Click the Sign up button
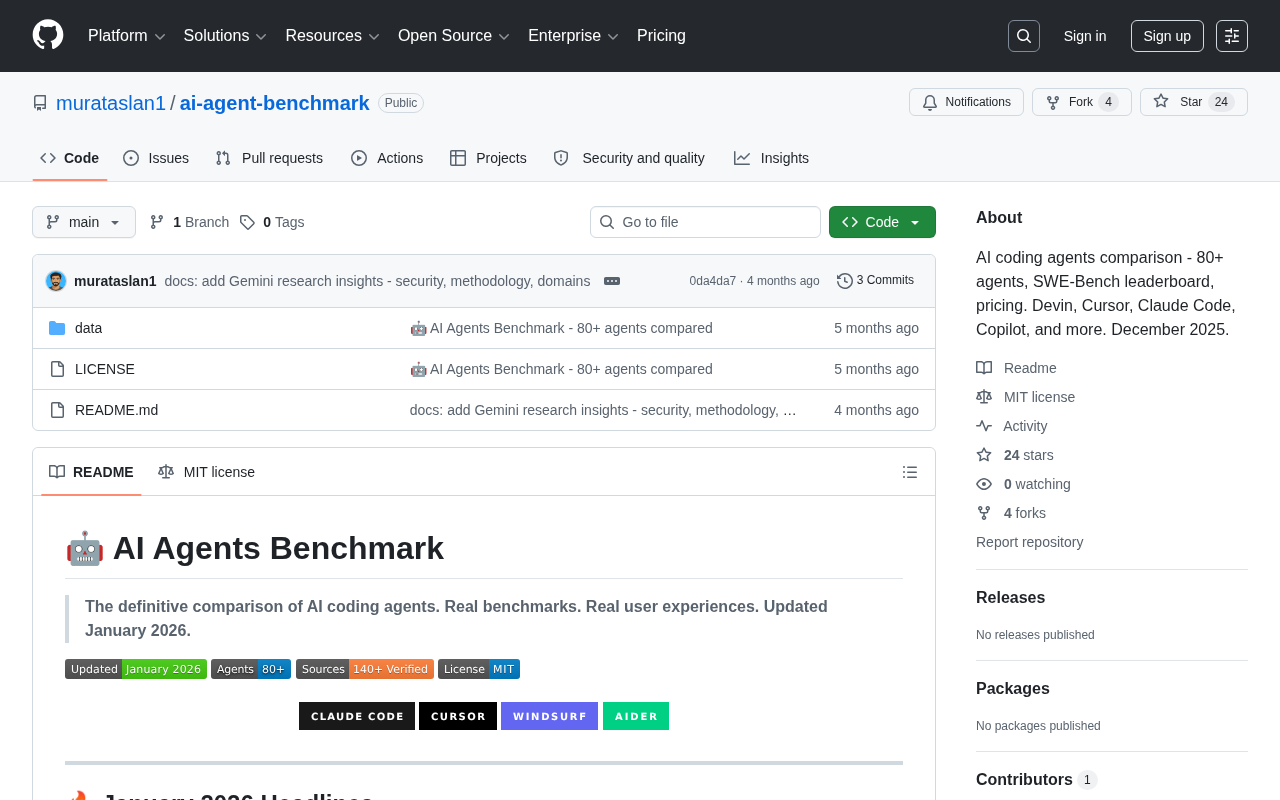 coord(1167,36)
